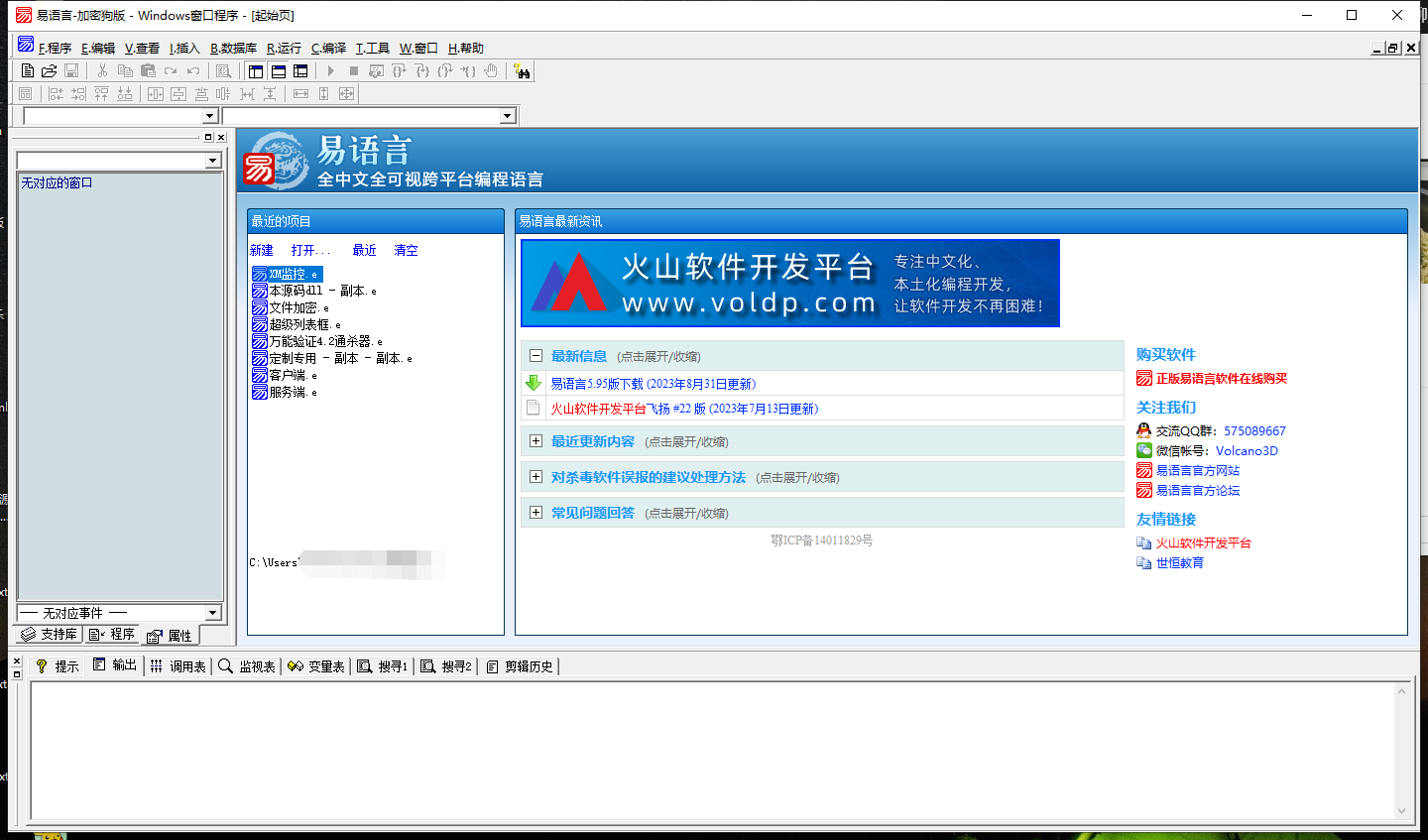The height and width of the screenshot is (840, 1428).
Task: Switch to the 属性 tab
Action: (170, 636)
